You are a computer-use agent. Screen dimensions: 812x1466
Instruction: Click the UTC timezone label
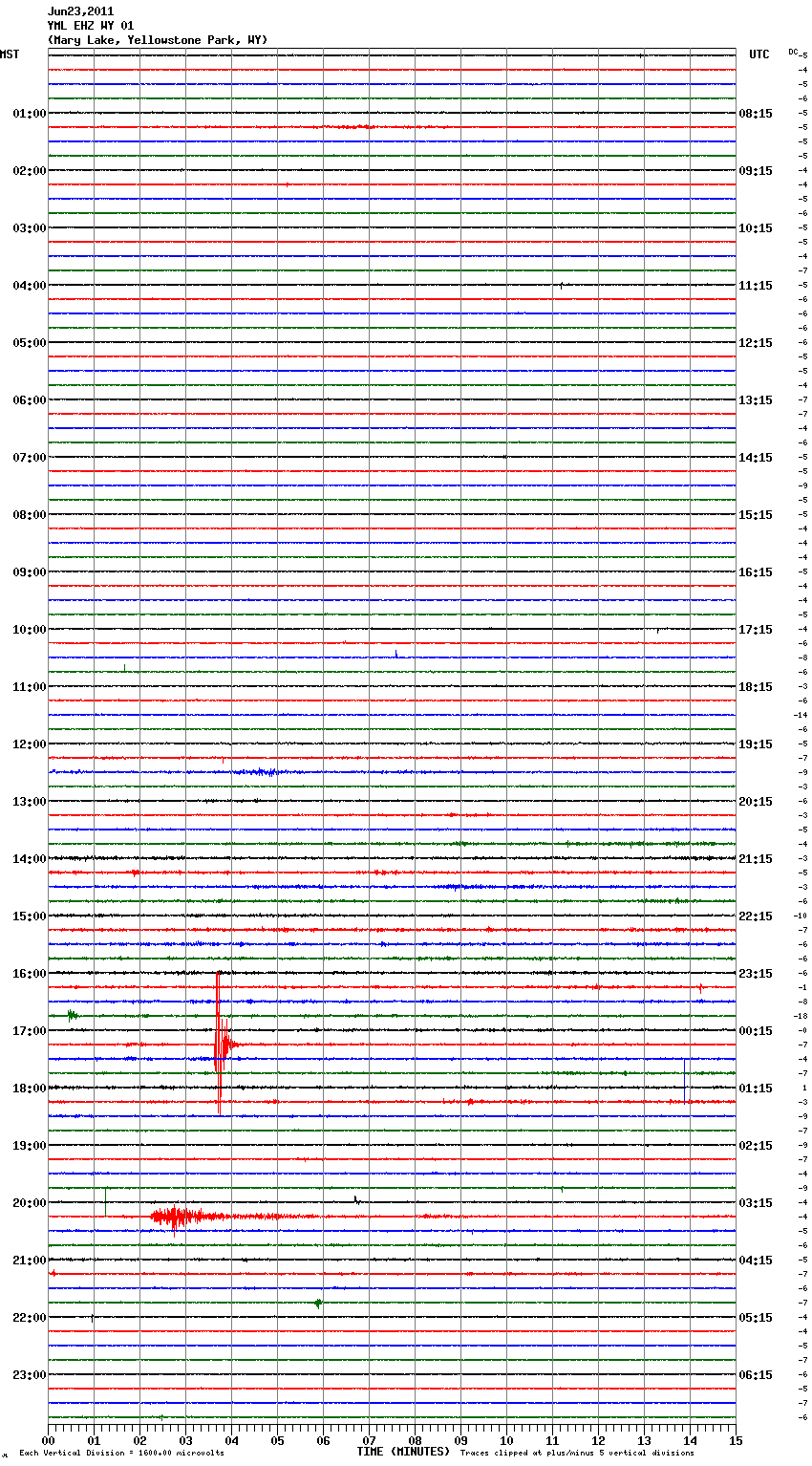[x=759, y=54]
